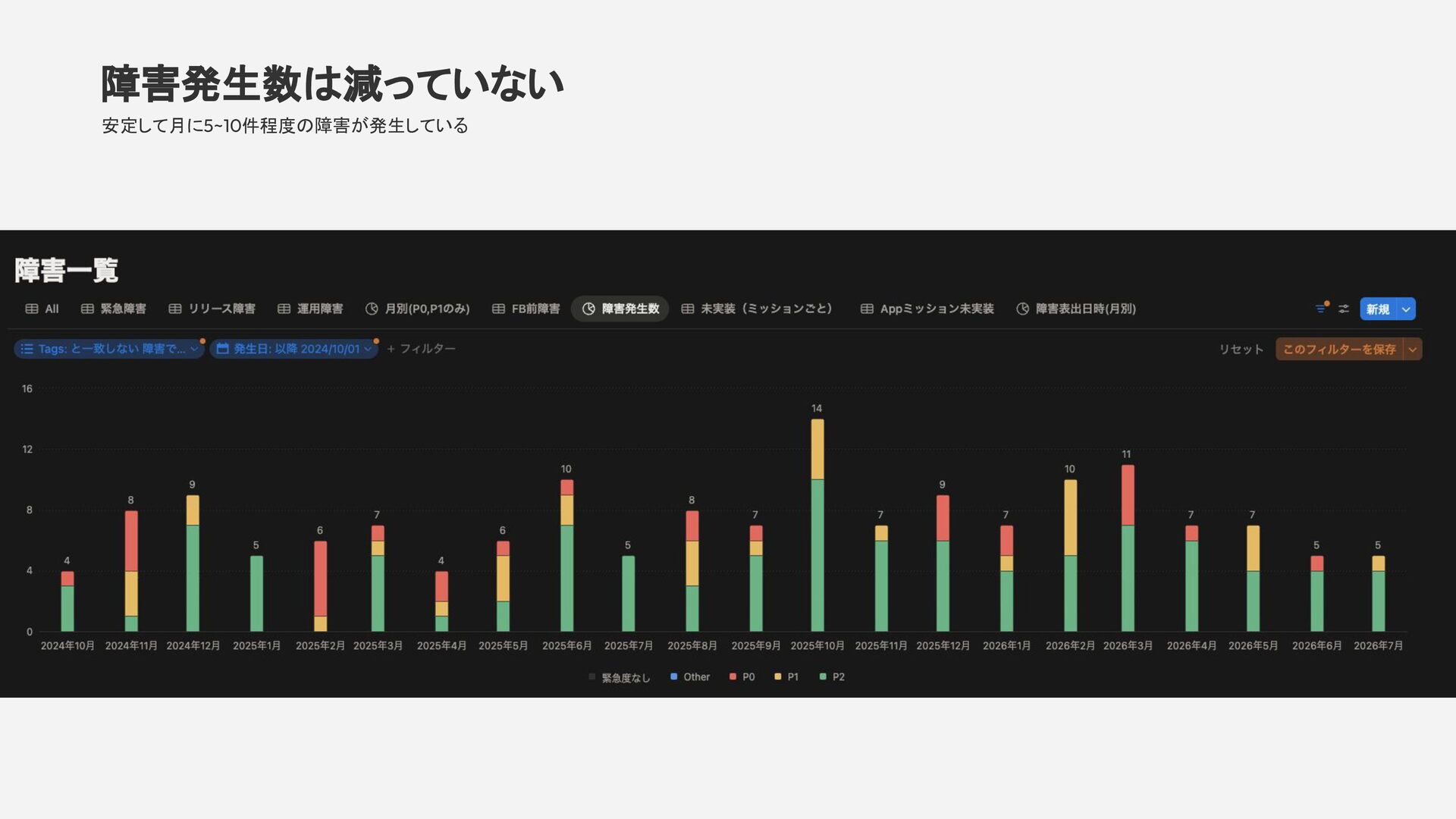Image resolution: width=1456 pixels, height=819 pixels.
Task: Click the 2024年10月 bar
Action: click(67, 601)
